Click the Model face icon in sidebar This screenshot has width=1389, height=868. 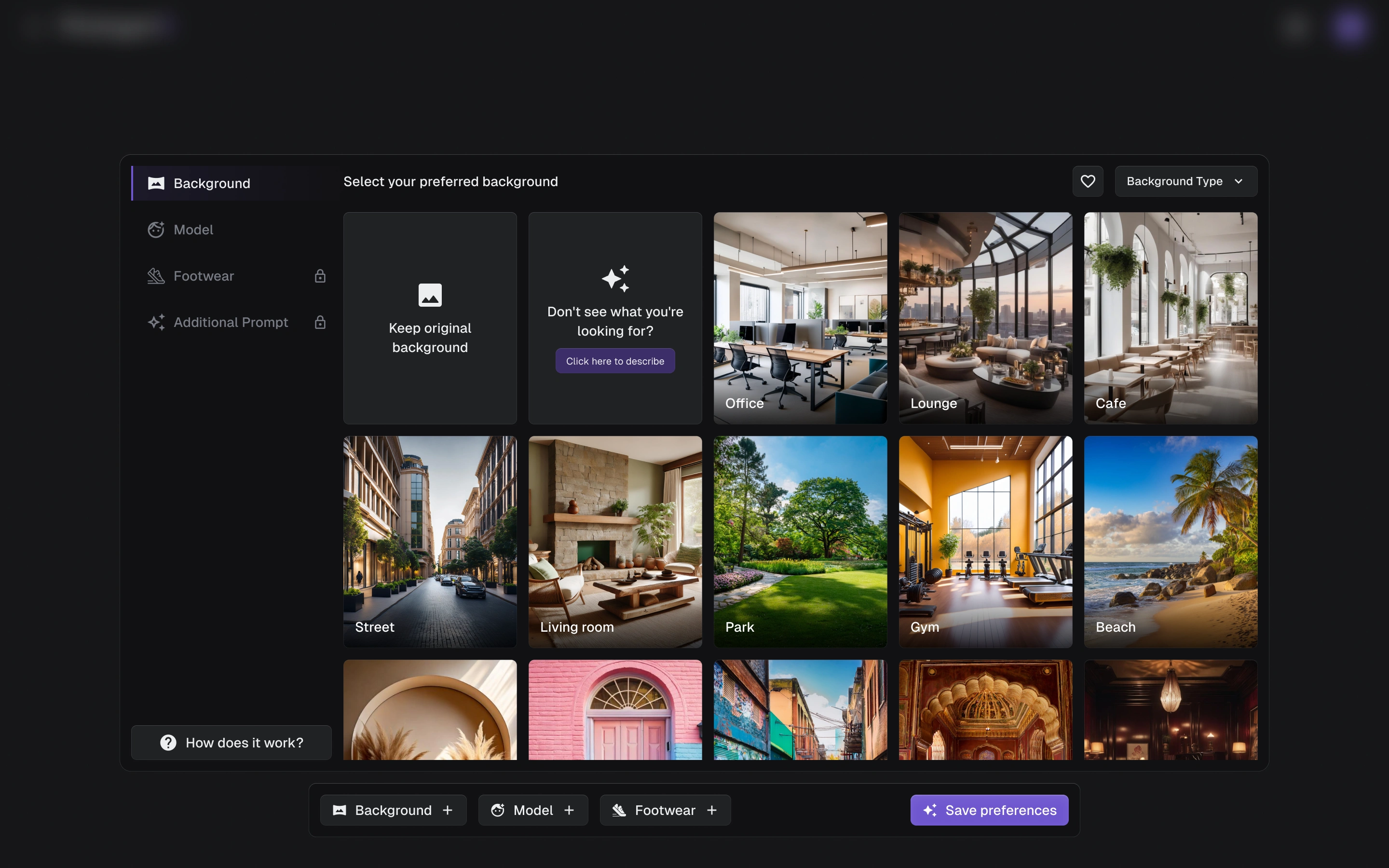[x=156, y=230]
